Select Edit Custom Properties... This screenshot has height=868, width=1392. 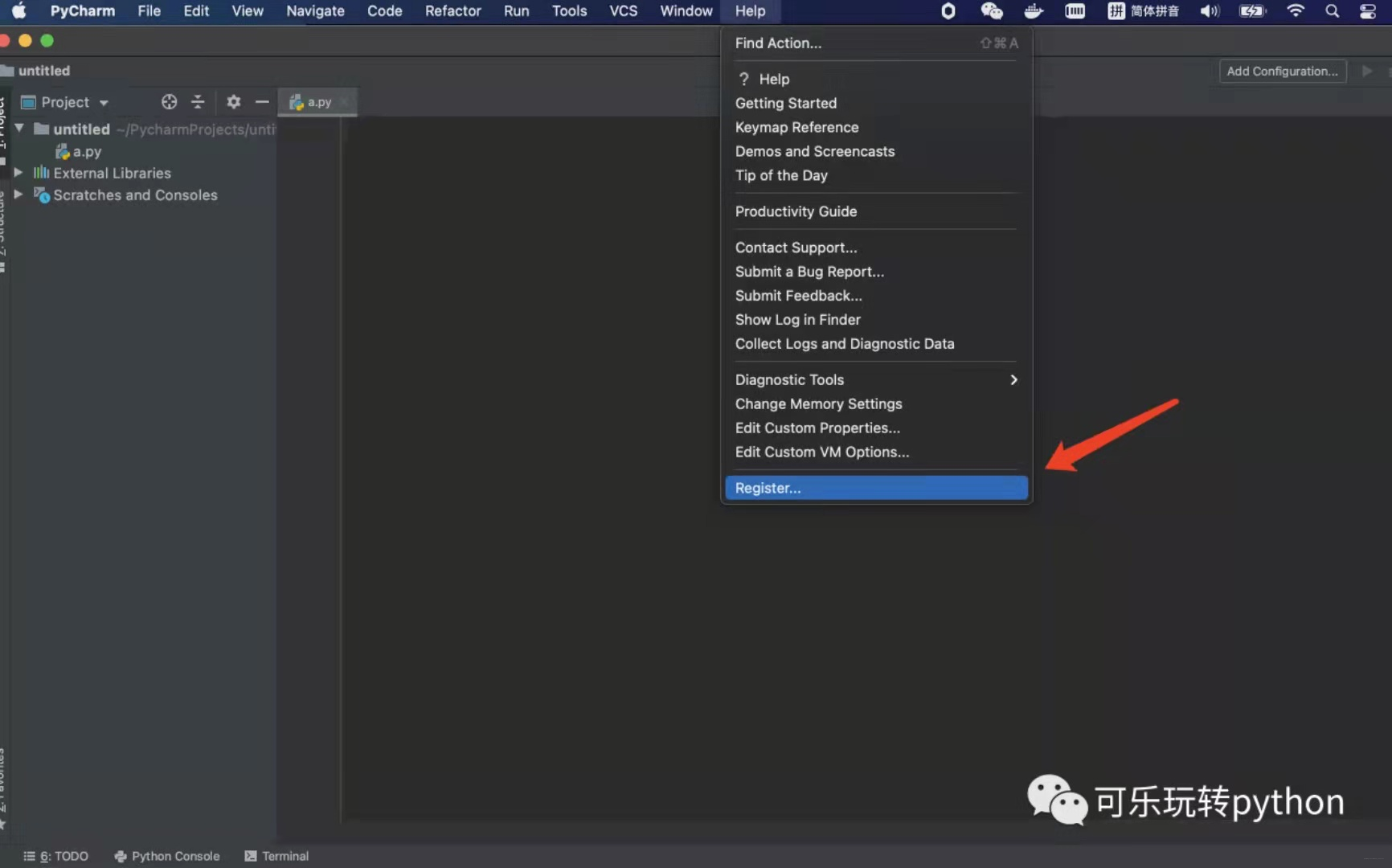876,428
